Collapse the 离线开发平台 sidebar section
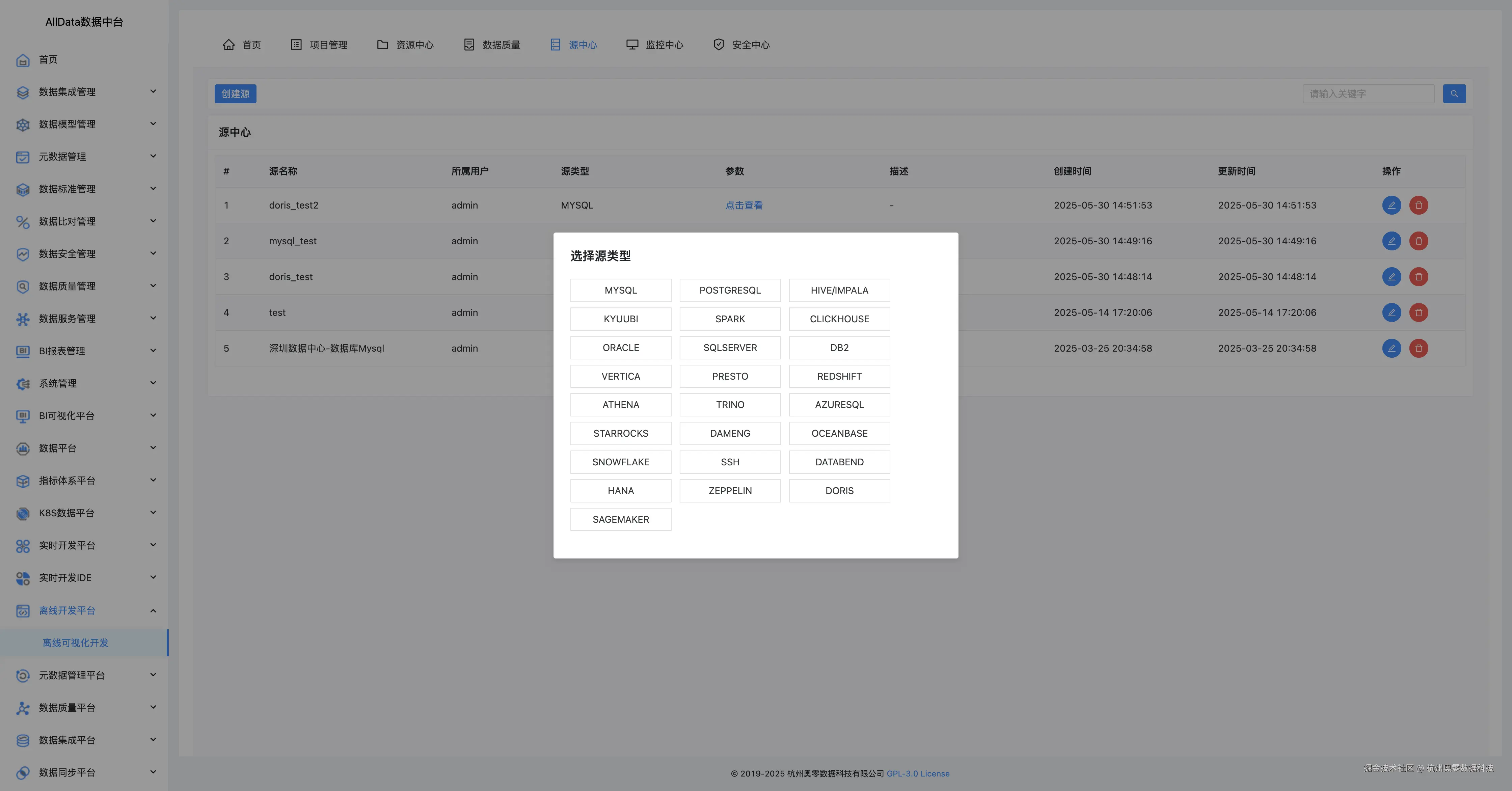The image size is (1512, 791). tap(153, 611)
